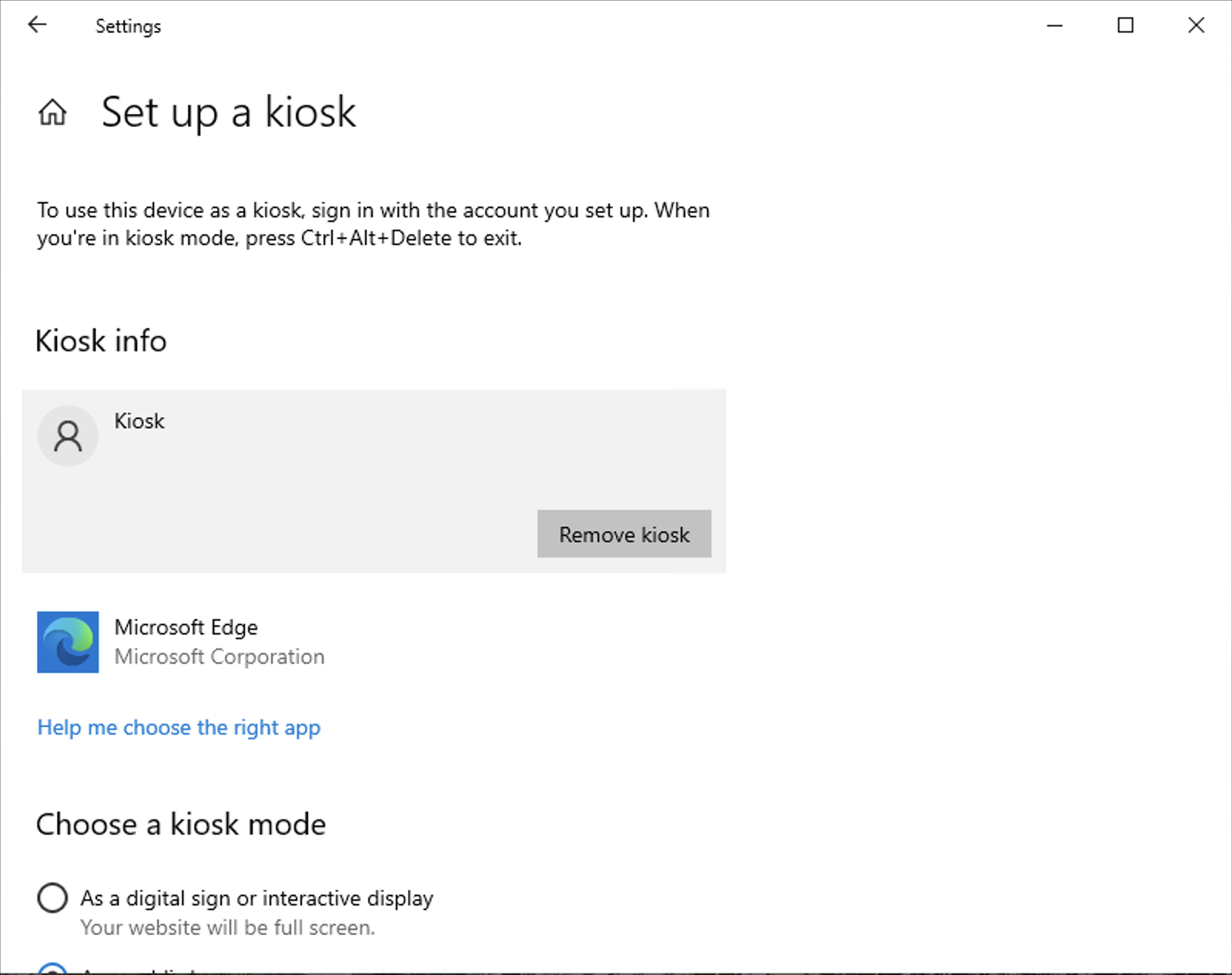Go to Settings home via house icon

[52, 112]
